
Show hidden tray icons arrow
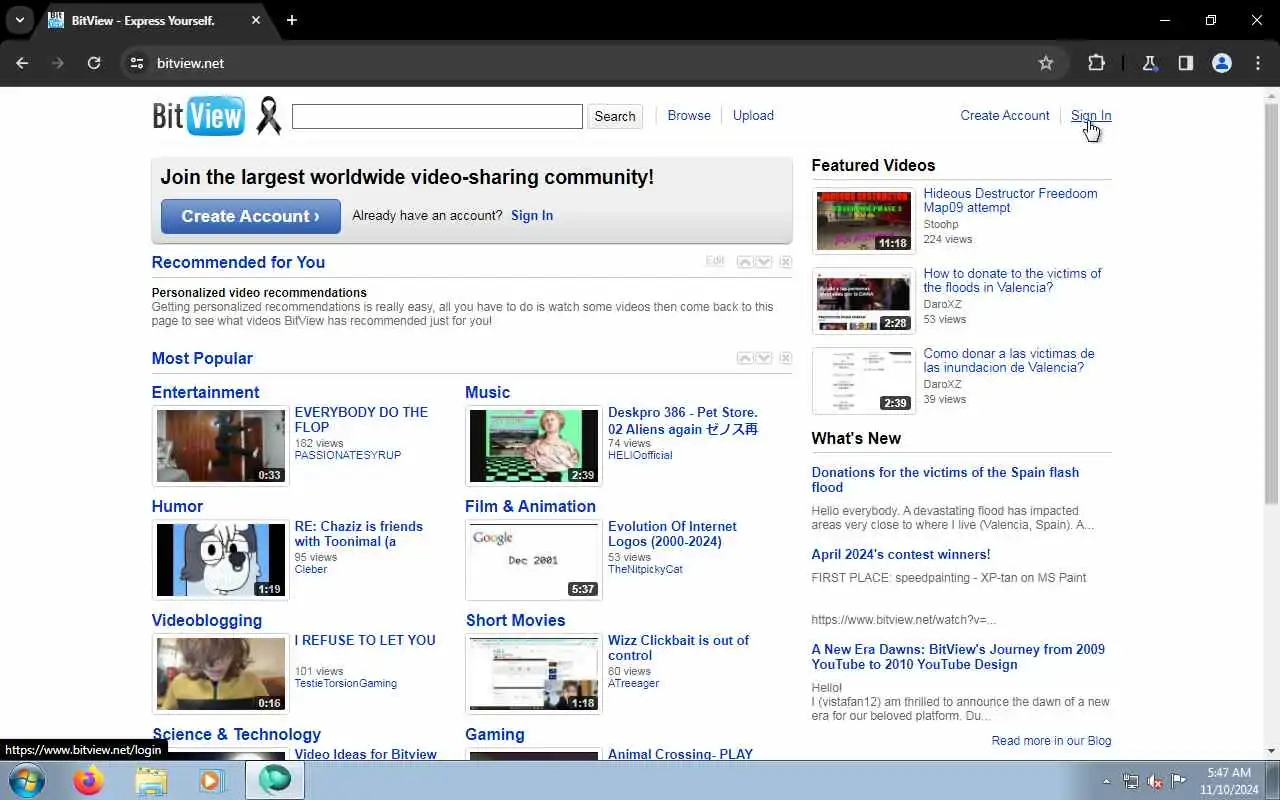tap(1106, 781)
